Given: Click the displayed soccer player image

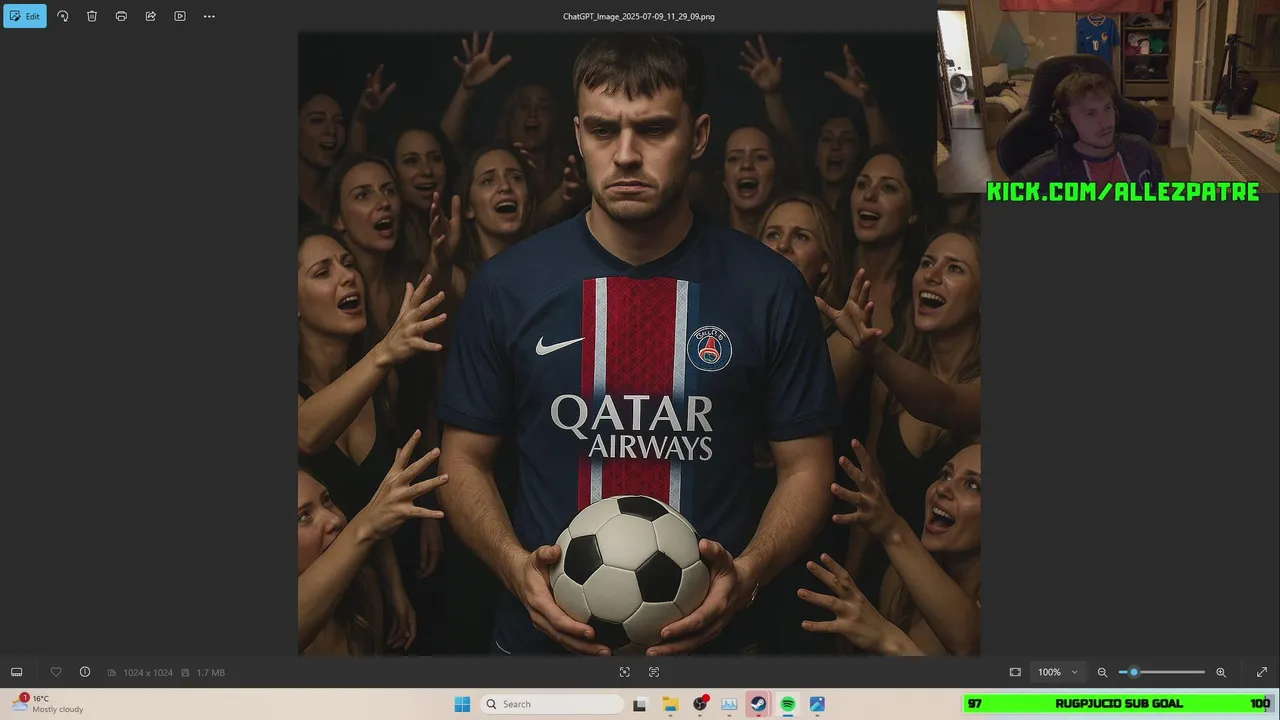Looking at the screenshot, I should [x=639, y=344].
